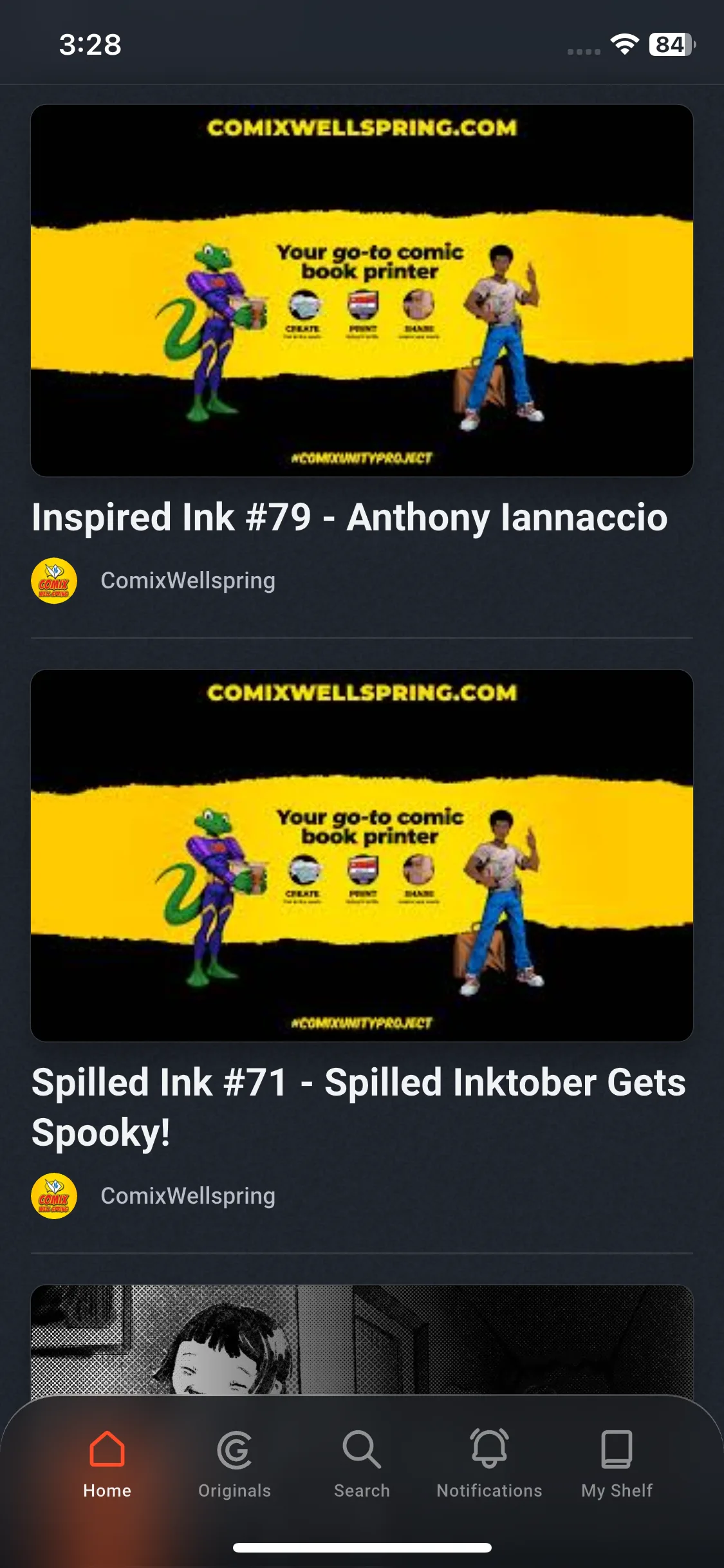The width and height of the screenshot is (724, 1568).
Task: Tap ComixWellspring avatar under Spilled Ink #71
Action: tap(54, 1196)
